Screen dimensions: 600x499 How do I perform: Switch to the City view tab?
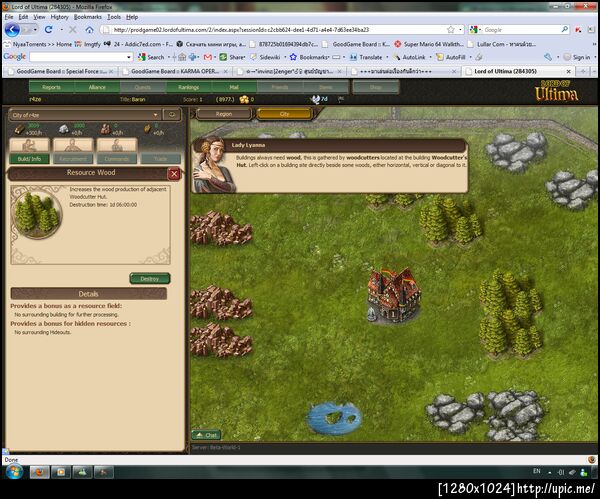284,114
